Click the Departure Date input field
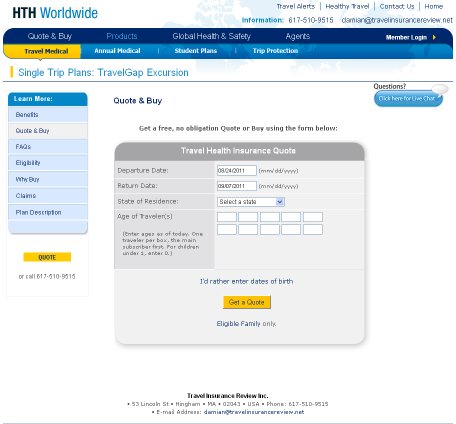The height and width of the screenshot is (424, 456). pos(237,170)
